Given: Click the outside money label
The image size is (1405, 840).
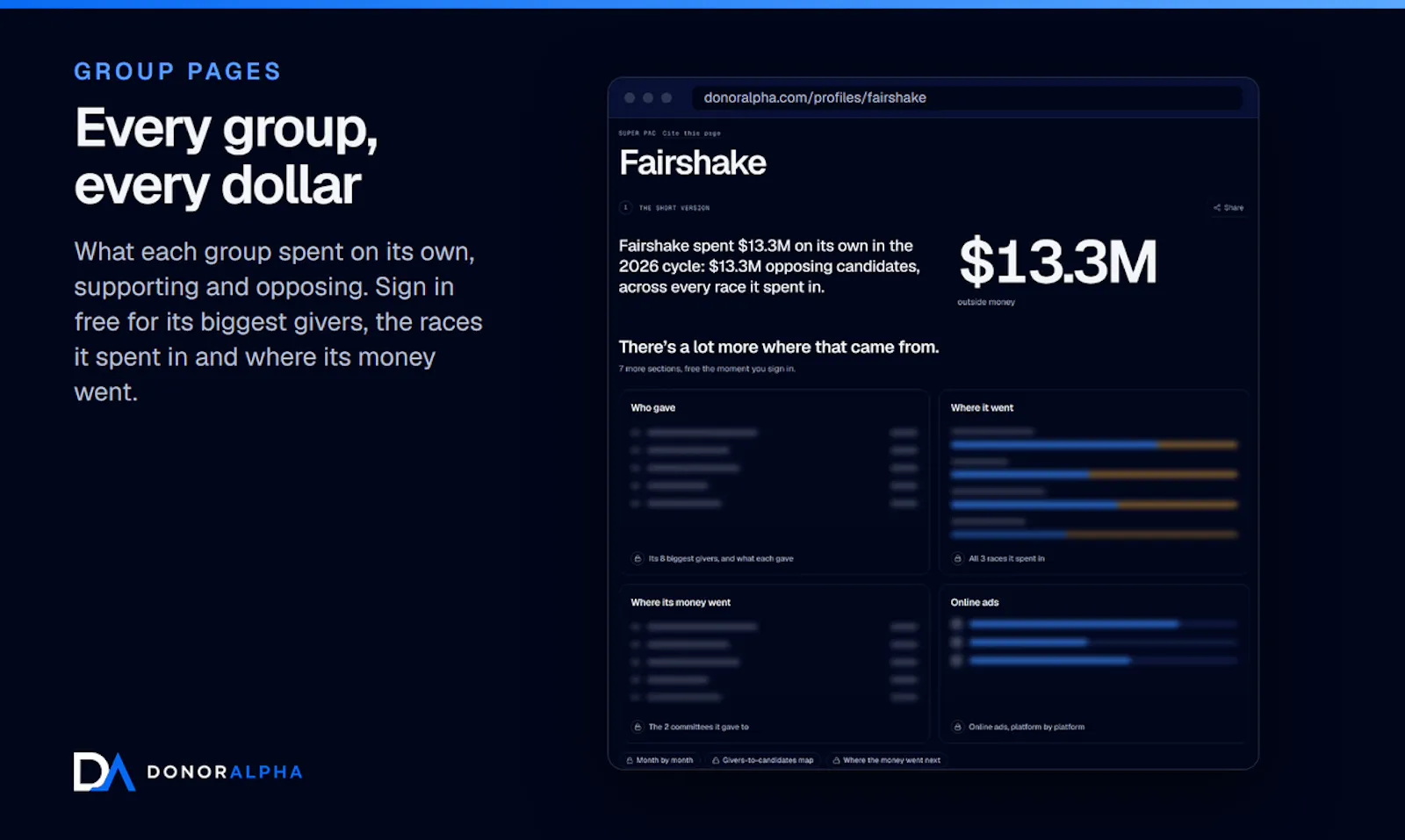Looking at the screenshot, I should coord(986,302).
